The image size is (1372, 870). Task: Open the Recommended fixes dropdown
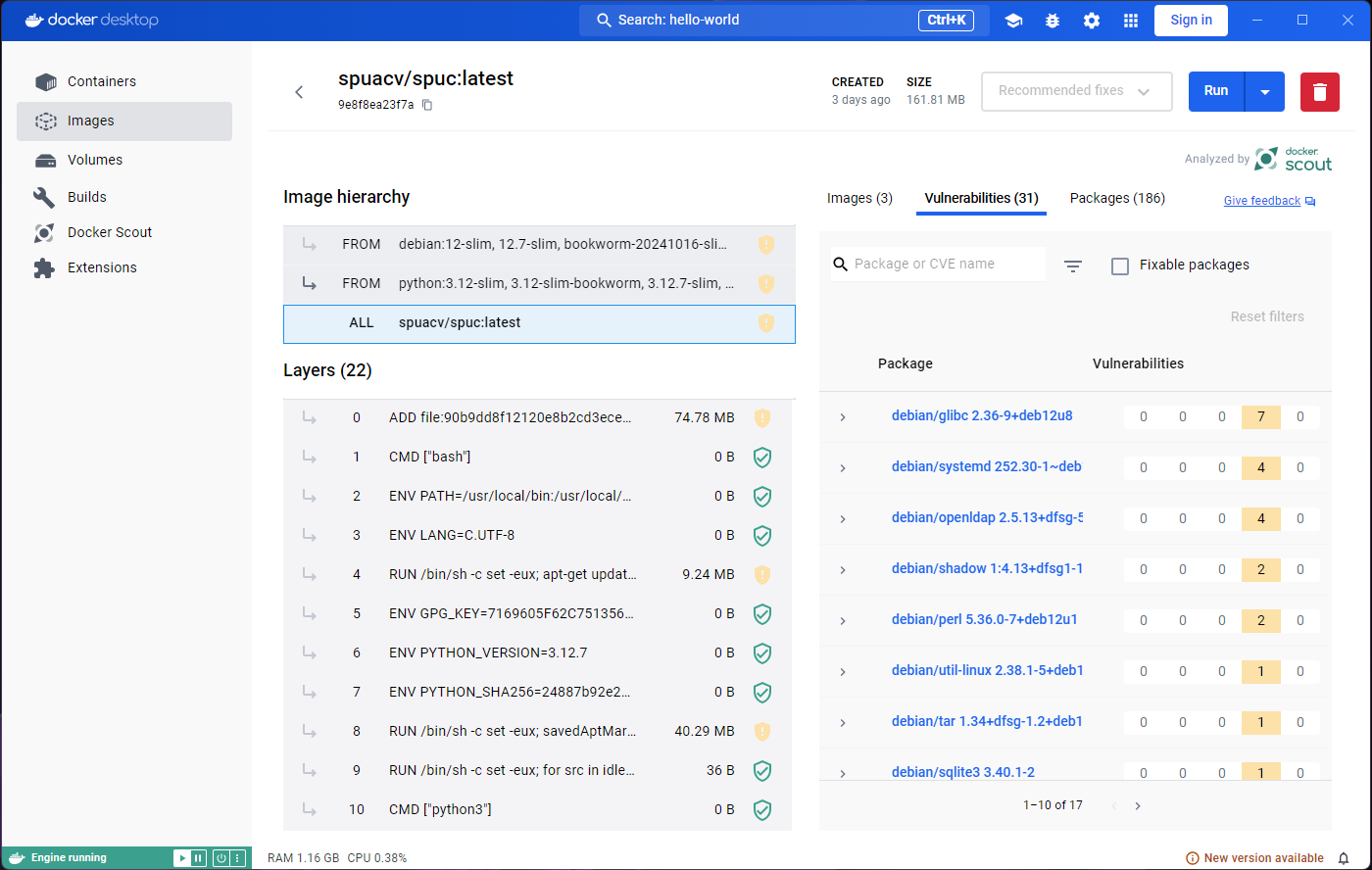point(1076,91)
